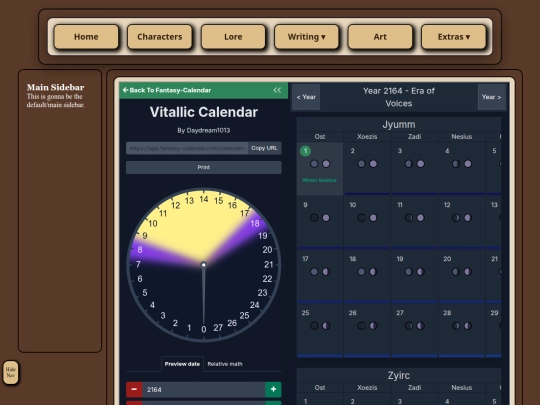Click second moon icon on Jyumm day 1
The height and width of the screenshot is (405, 540).
click(326, 164)
